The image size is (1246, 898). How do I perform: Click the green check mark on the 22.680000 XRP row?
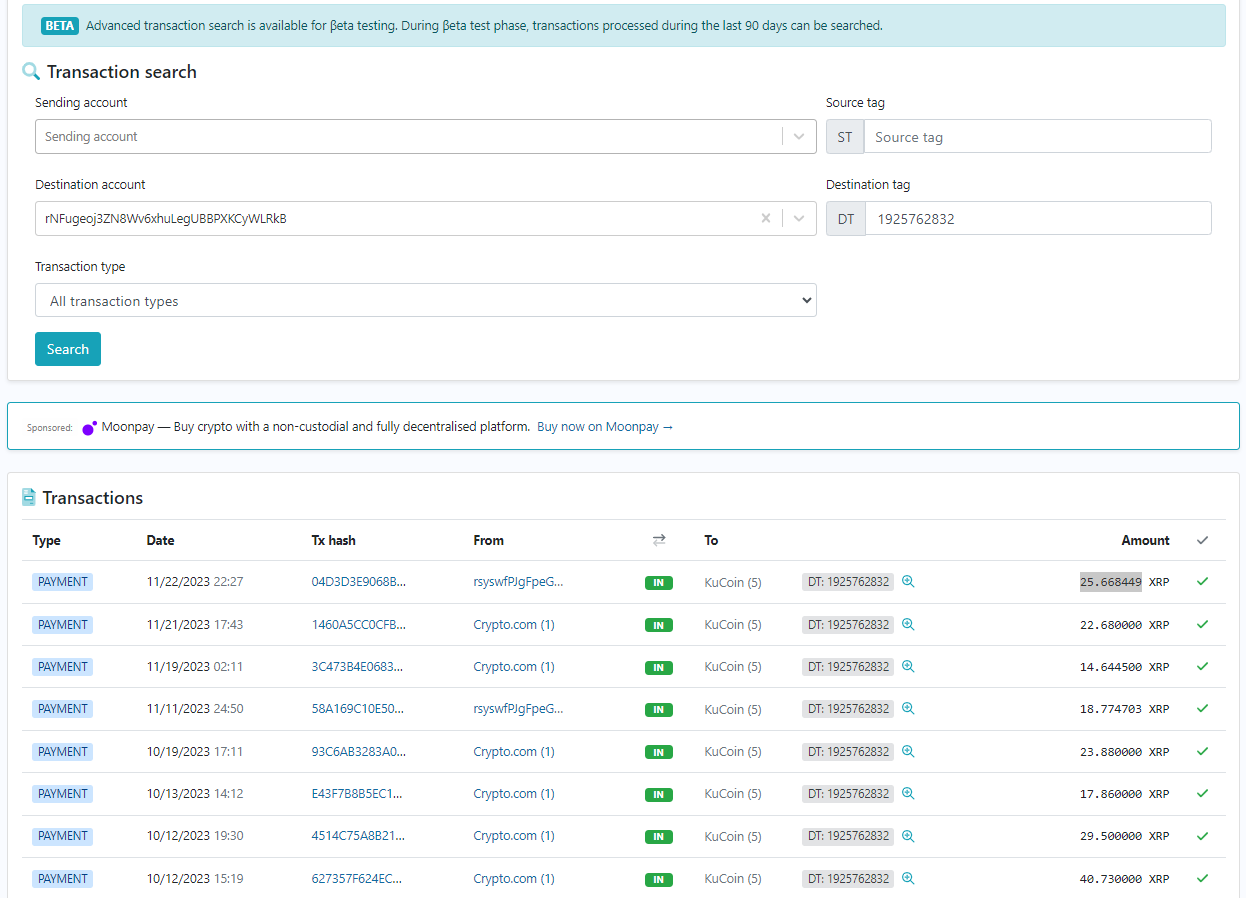[1202, 624]
